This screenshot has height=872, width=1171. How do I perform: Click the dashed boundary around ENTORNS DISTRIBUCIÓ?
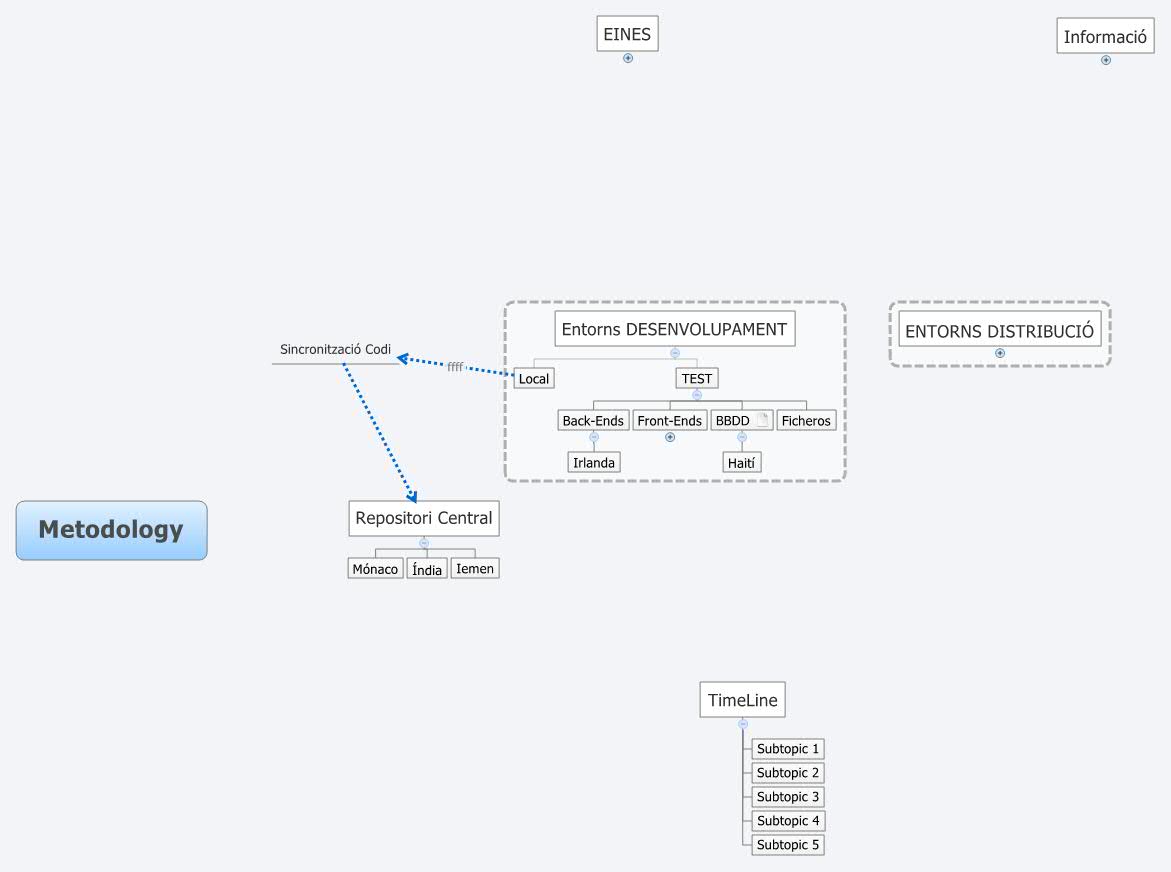tap(1000, 301)
